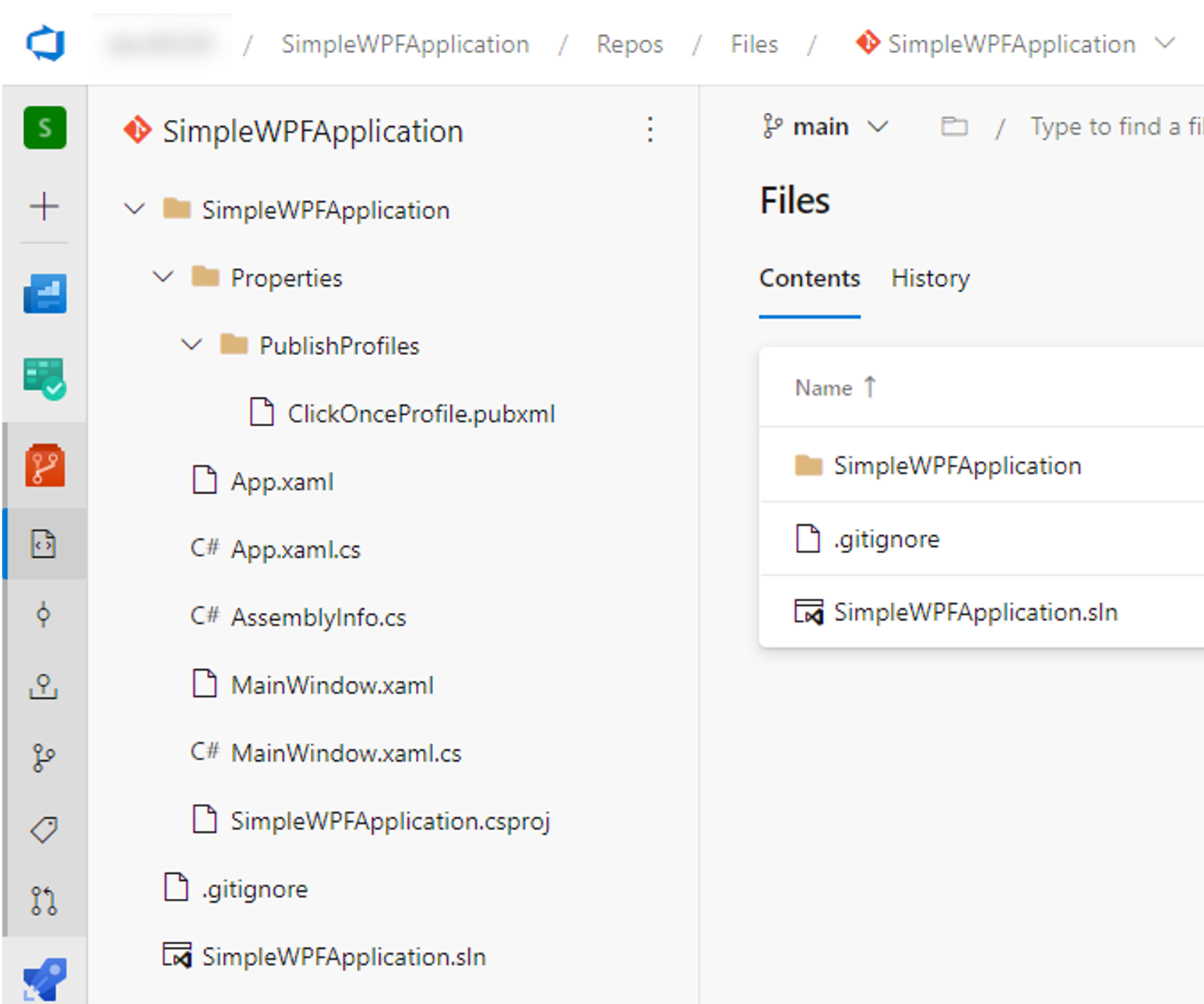Screen dimensions: 1204x1004
Task: Click the Repos breadcrumb link
Action: click(x=630, y=44)
